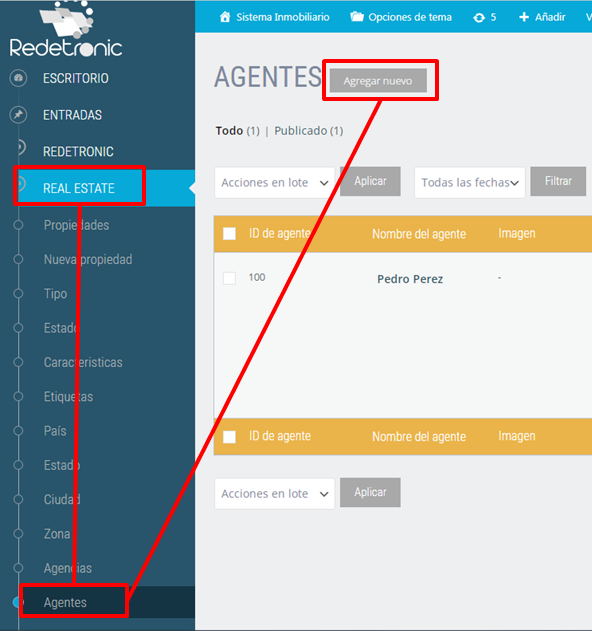The width and height of the screenshot is (592, 631).
Task: Click the Entradas pin icon
Action: pyautogui.click(x=18, y=115)
